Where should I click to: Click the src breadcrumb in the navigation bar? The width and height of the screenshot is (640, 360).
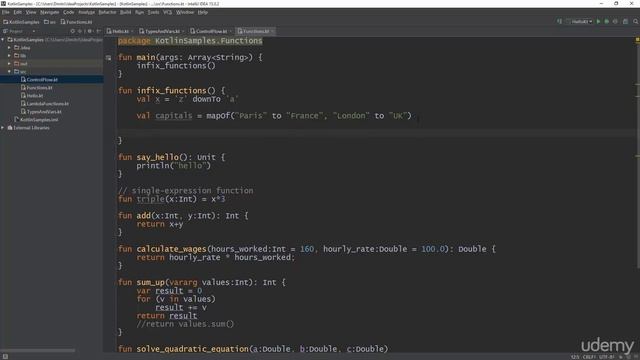coord(50,22)
